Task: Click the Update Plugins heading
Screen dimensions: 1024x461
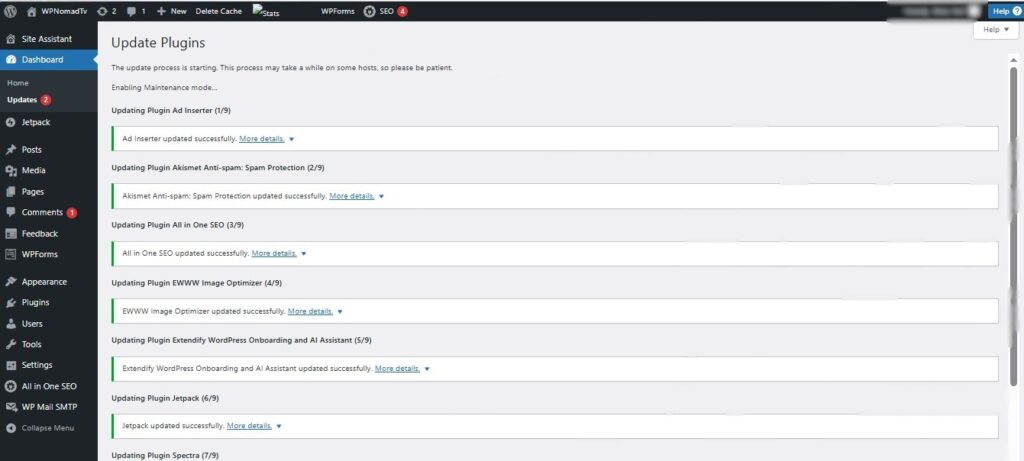Action: (x=158, y=43)
